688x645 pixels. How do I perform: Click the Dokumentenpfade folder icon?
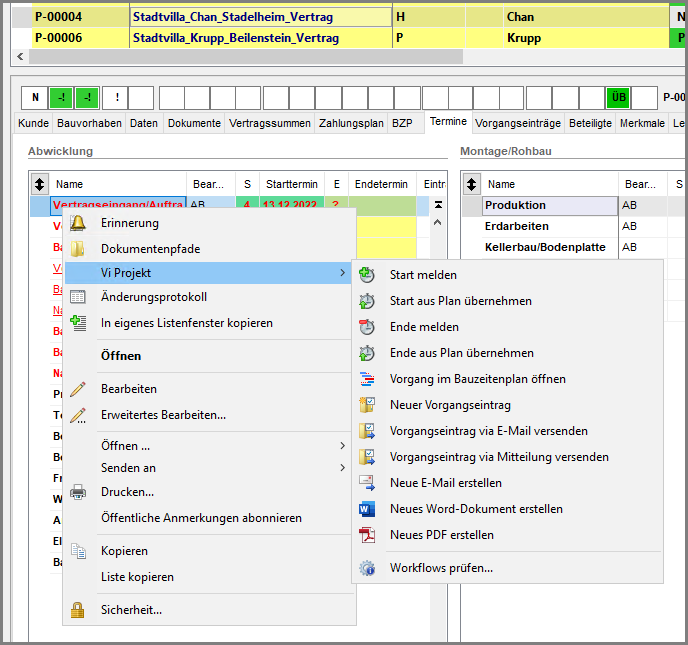click(x=78, y=249)
